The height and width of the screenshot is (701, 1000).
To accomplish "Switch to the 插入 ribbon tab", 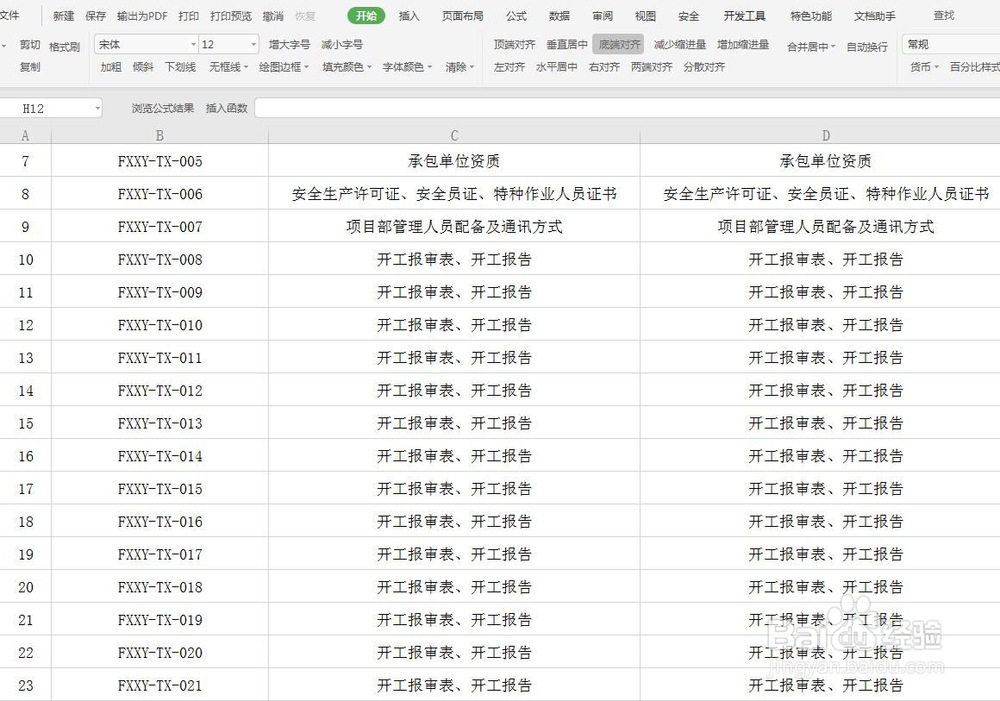I will pos(409,15).
